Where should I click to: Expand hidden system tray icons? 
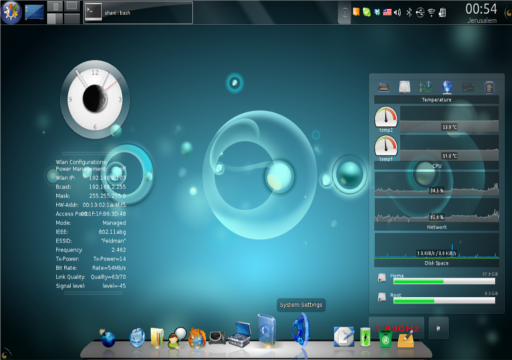coord(345,13)
